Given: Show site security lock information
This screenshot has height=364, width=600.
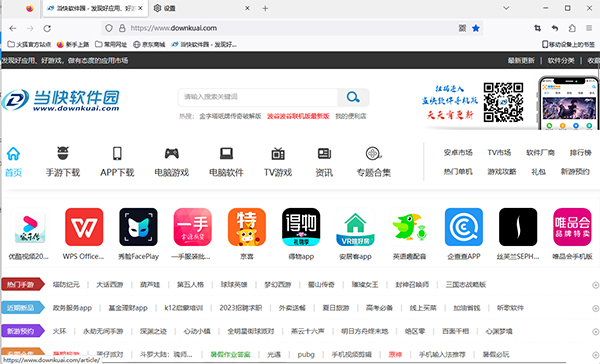Looking at the screenshot, I should tap(122, 28).
